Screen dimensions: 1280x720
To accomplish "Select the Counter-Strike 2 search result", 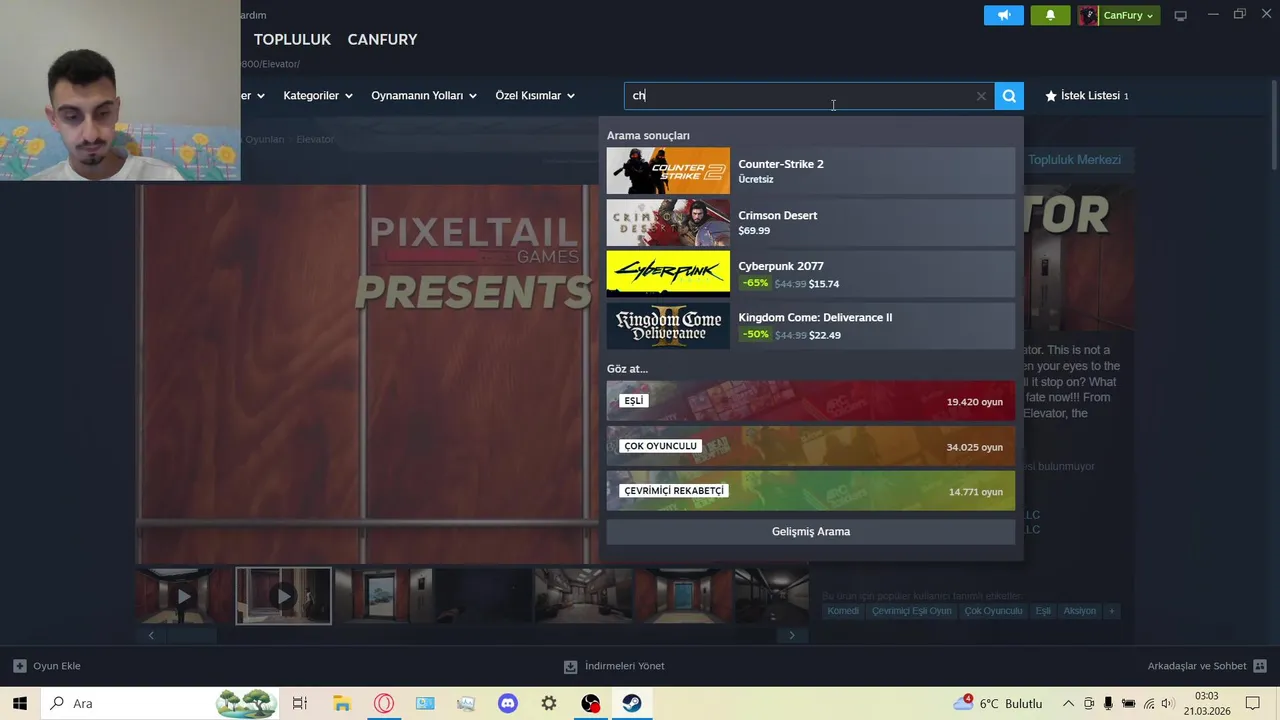I will click(811, 171).
